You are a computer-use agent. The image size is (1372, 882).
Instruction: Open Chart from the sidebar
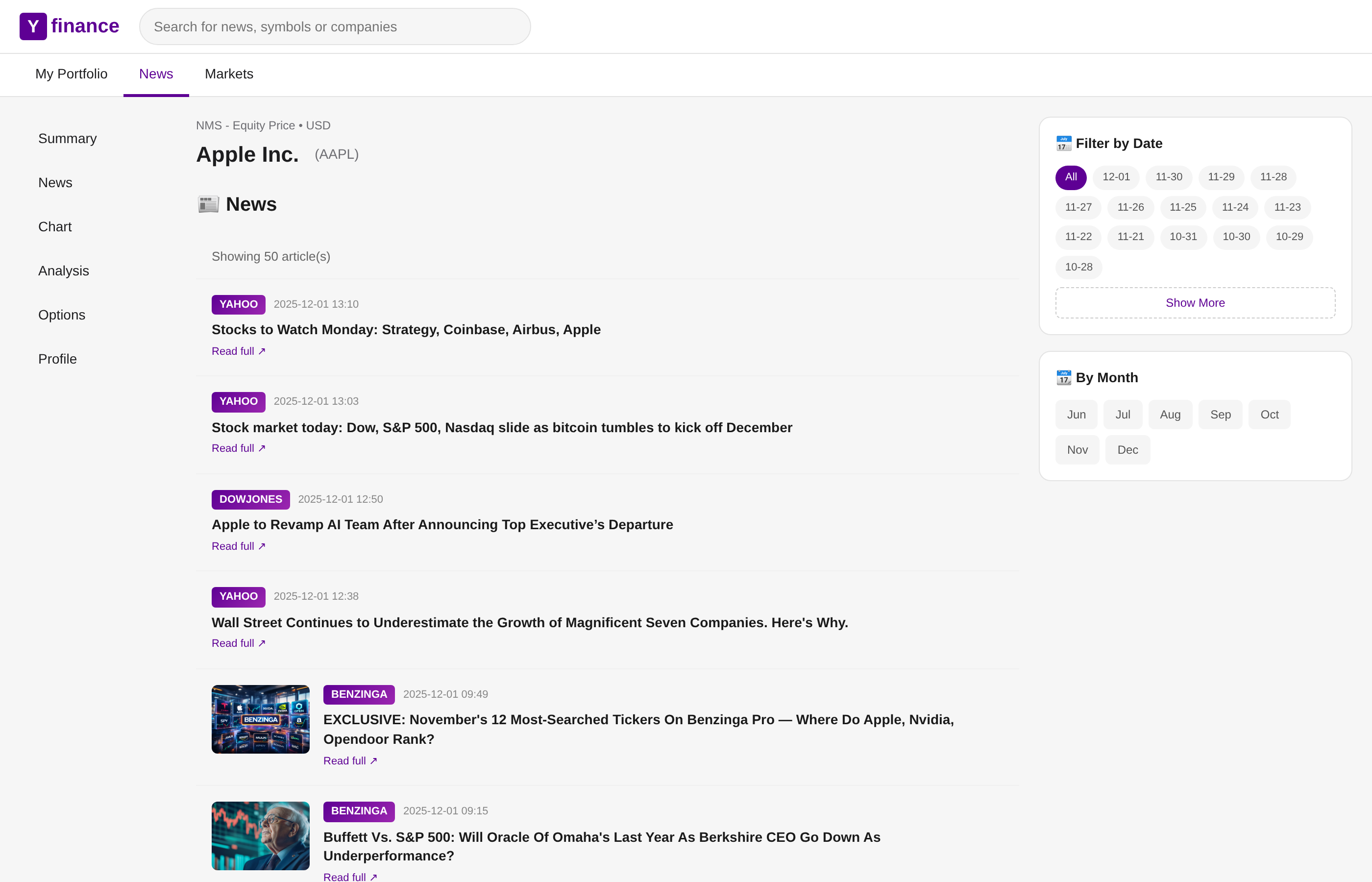tap(55, 227)
